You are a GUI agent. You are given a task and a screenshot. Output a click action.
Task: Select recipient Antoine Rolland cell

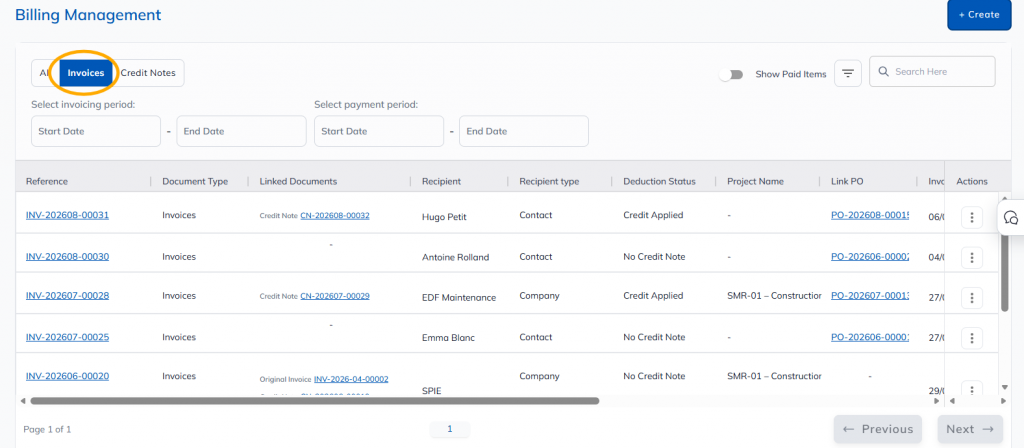click(x=456, y=257)
